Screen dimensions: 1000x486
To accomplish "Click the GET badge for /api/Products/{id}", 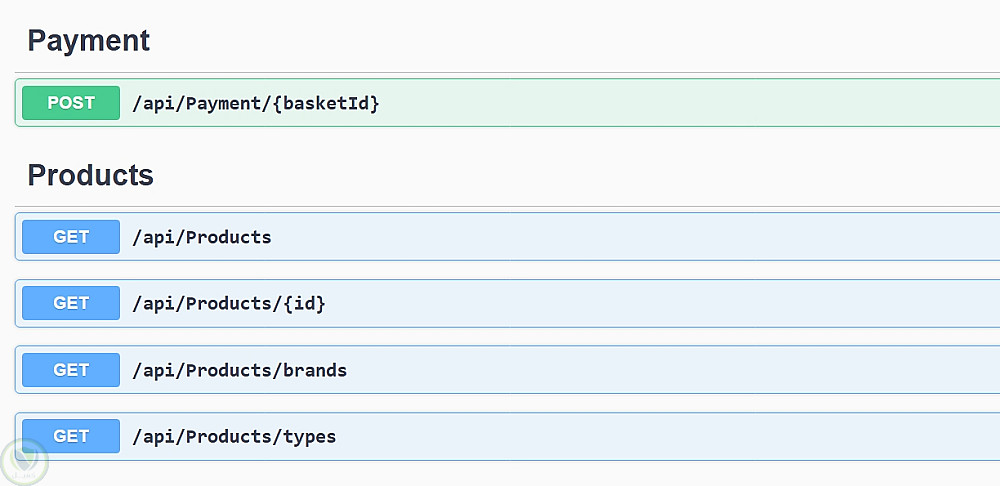I will [71, 303].
